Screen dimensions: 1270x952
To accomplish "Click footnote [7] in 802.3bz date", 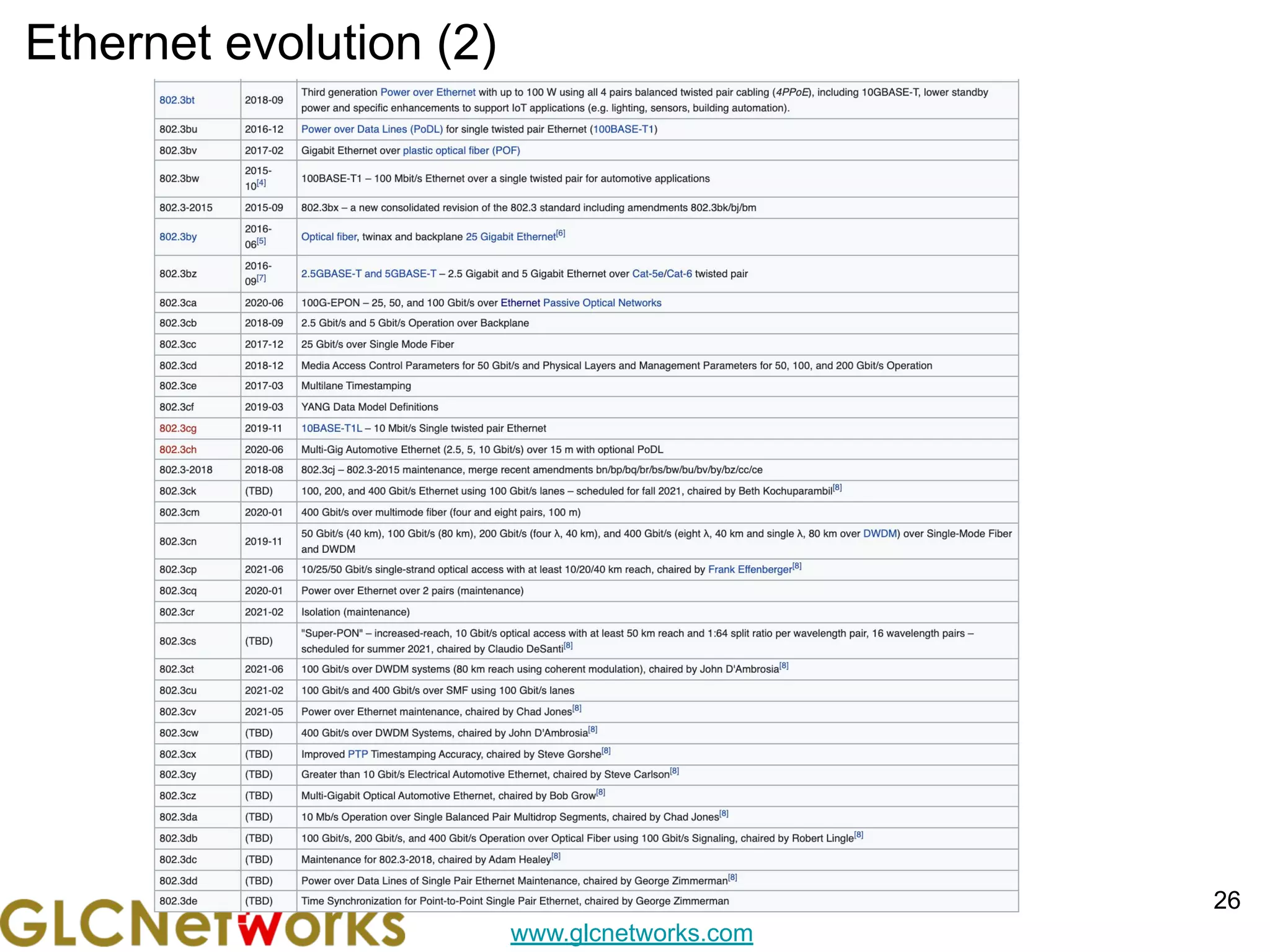I will click(261, 278).
